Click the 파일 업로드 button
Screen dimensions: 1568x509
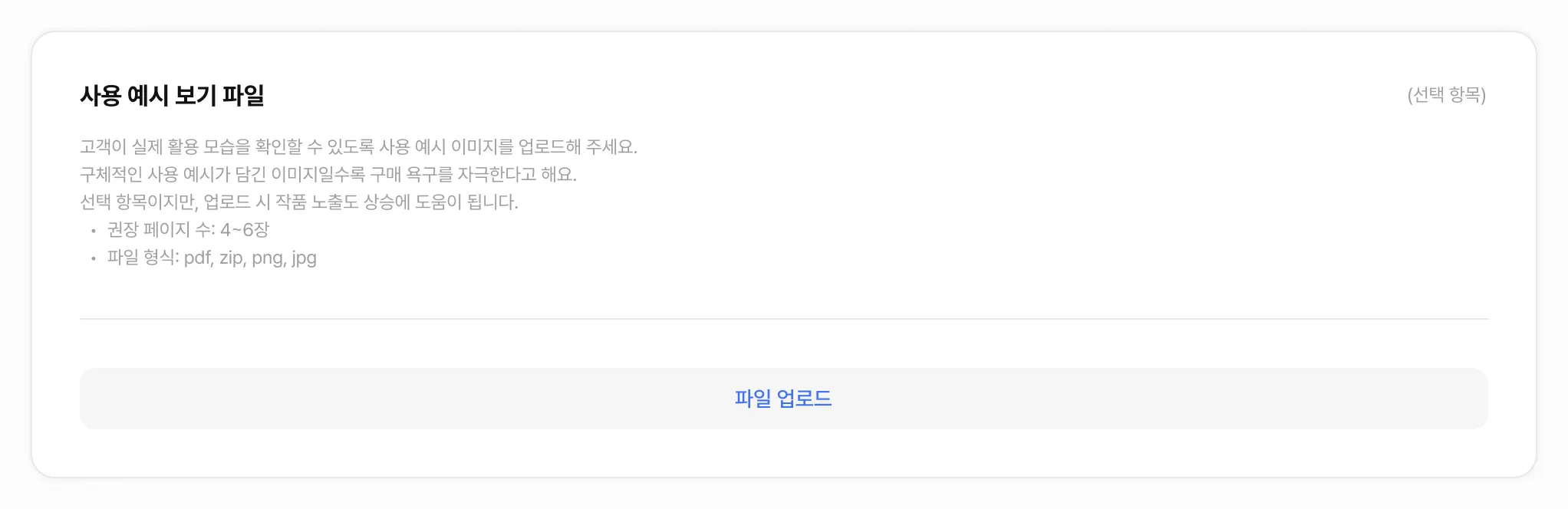[783, 399]
